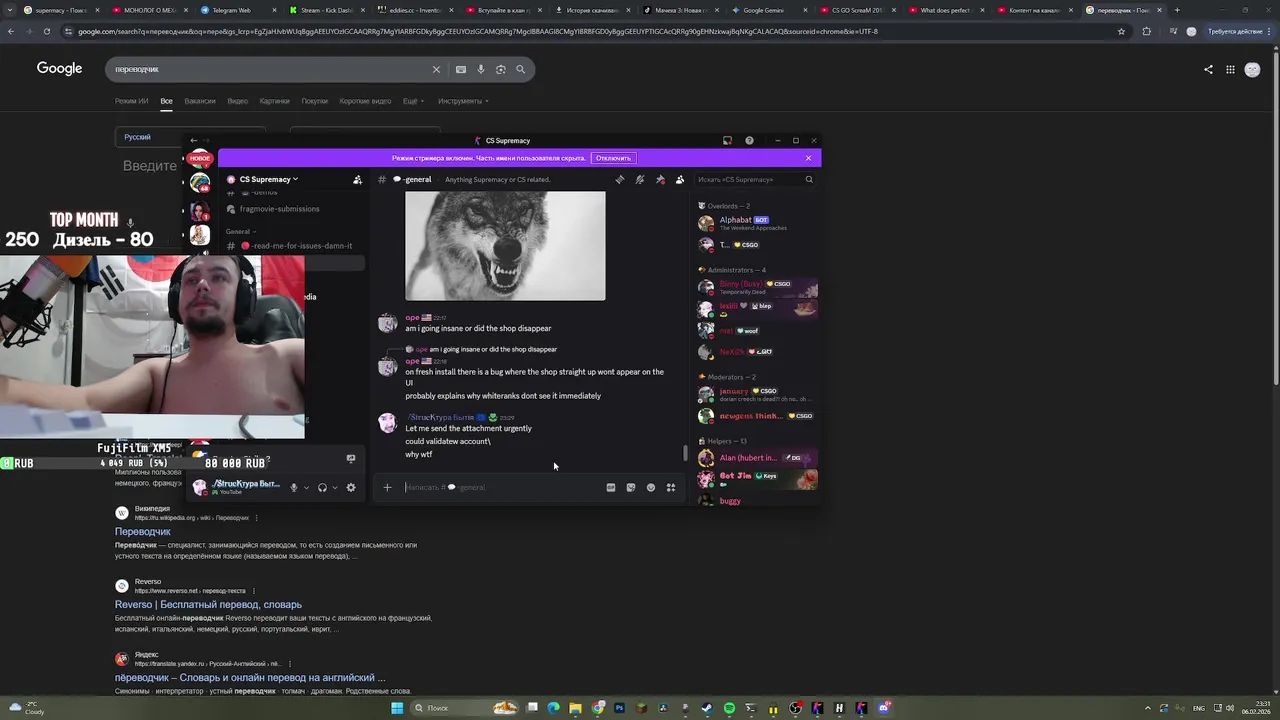Open Reverso free translation result link

pyautogui.click(x=208, y=605)
